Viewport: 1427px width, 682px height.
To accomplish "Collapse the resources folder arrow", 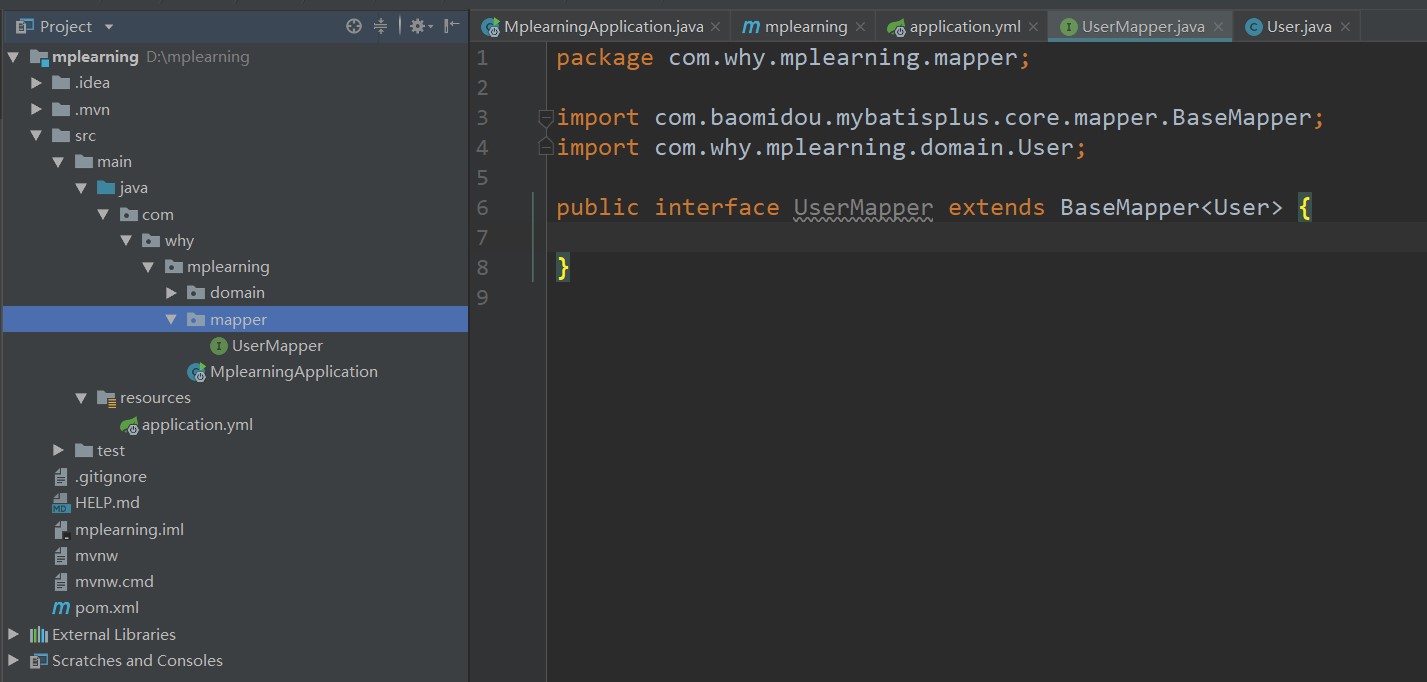I will [x=82, y=398].
